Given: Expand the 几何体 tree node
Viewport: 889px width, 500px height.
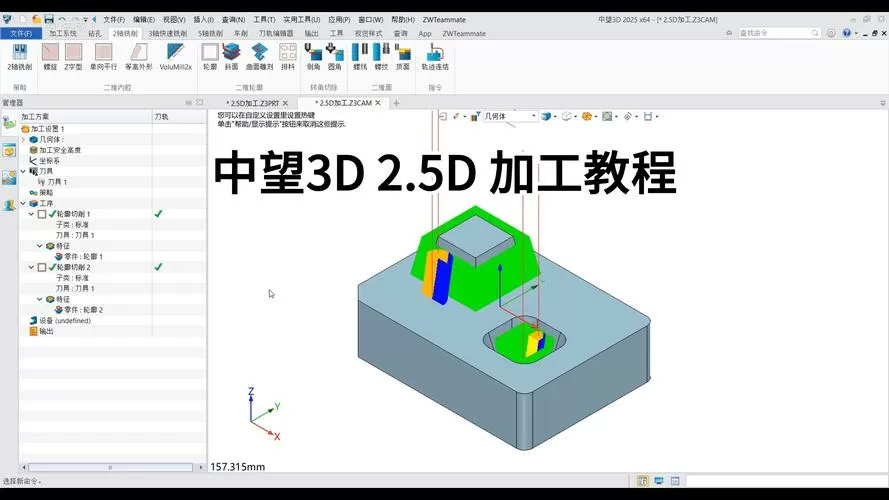Looking at the screenshot, I should (23, 139).
